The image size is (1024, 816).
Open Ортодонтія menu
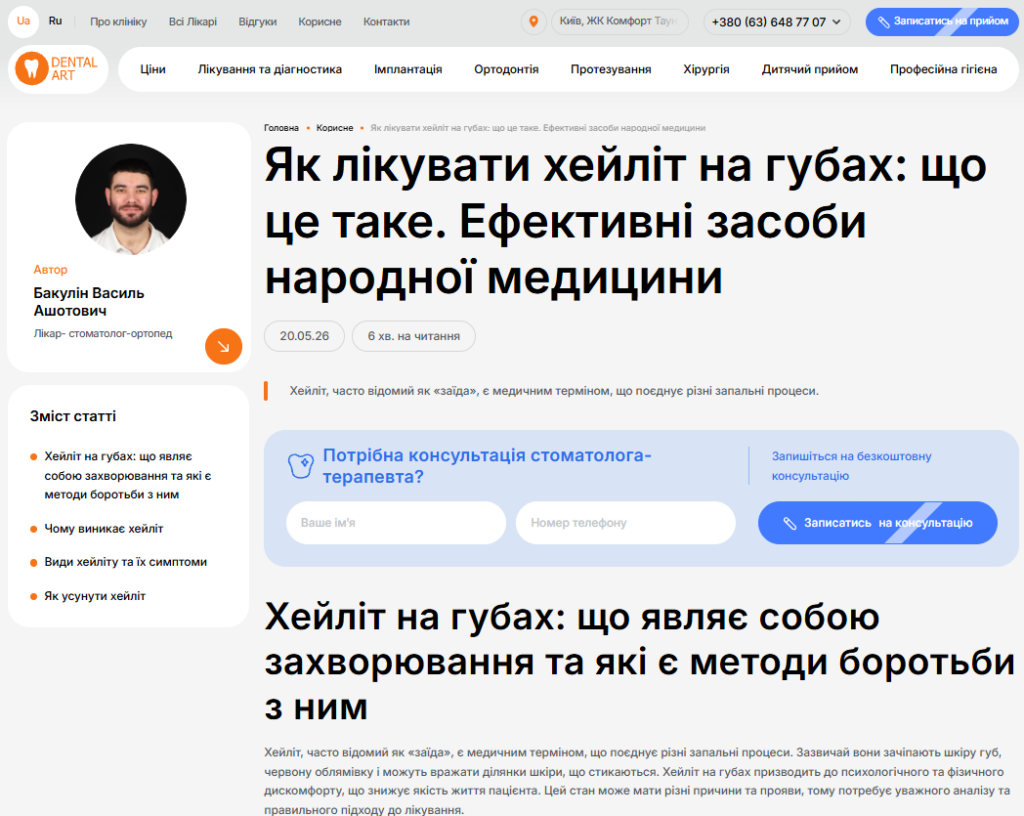506,69
